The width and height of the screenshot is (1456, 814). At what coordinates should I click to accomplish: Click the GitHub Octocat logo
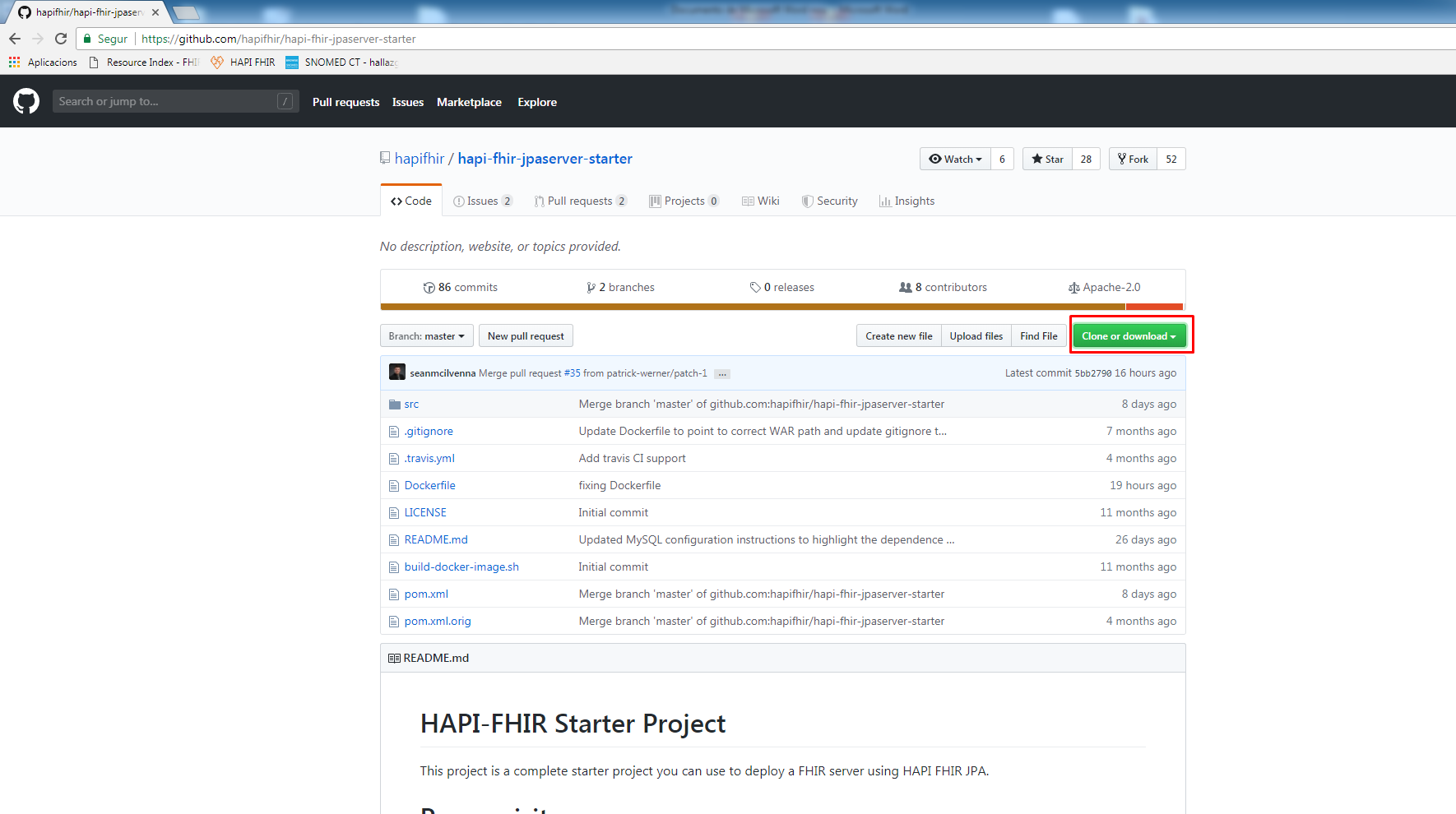pos(26,101)
